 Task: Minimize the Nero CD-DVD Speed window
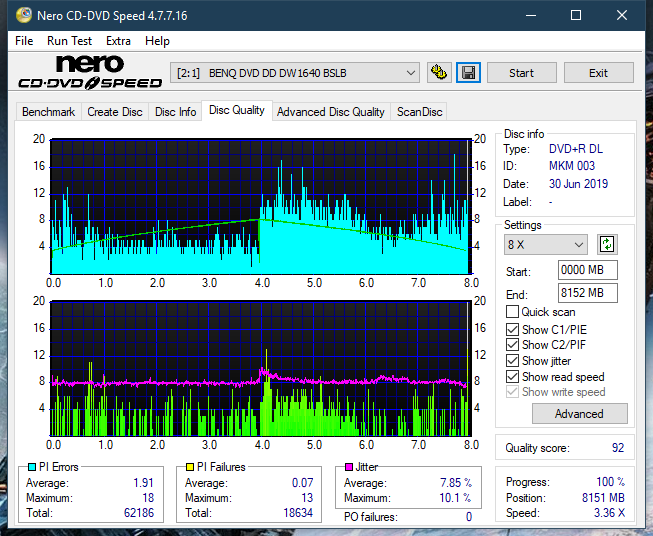click(531, 15)
